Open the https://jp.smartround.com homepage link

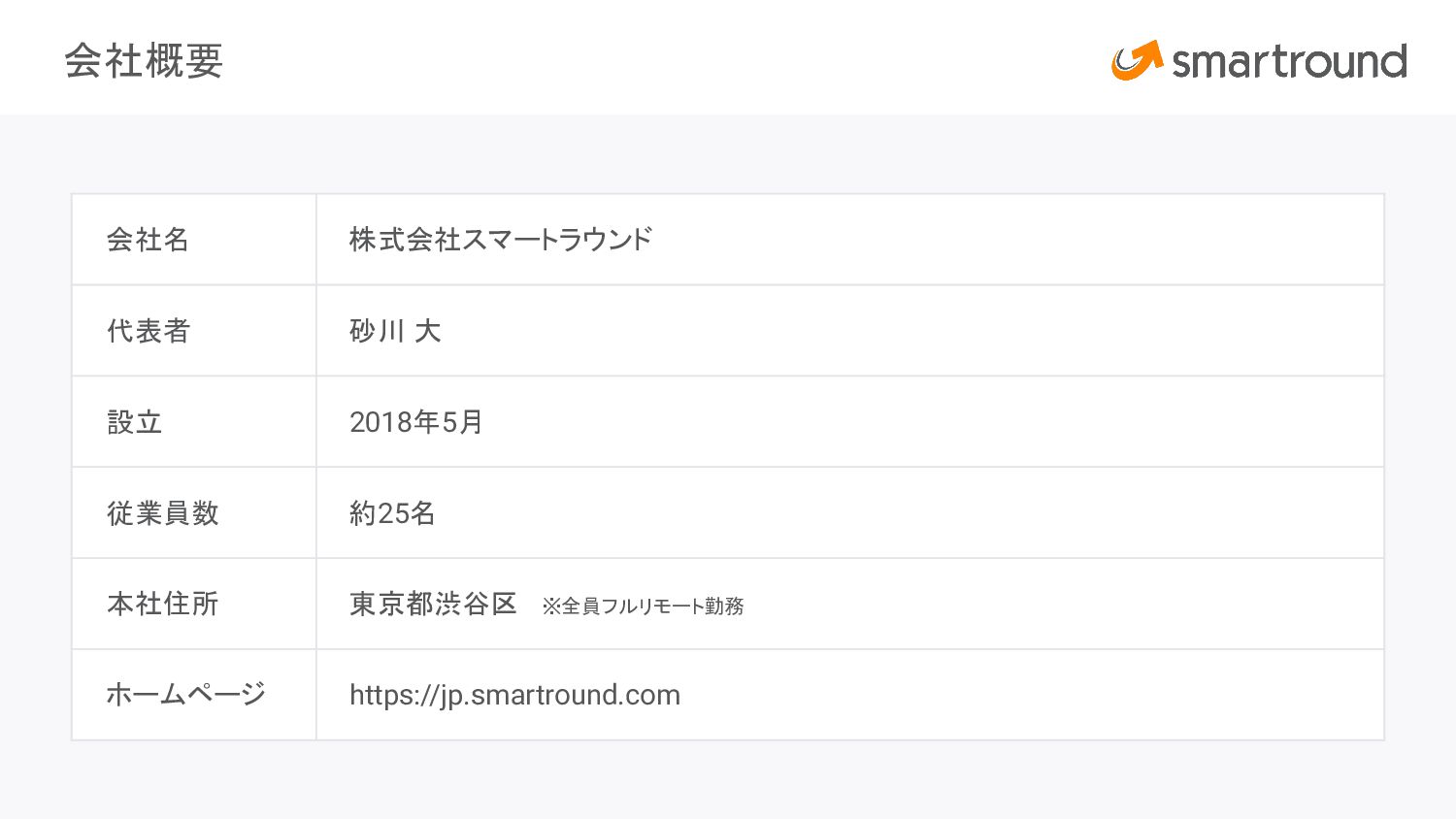[514, 695]
